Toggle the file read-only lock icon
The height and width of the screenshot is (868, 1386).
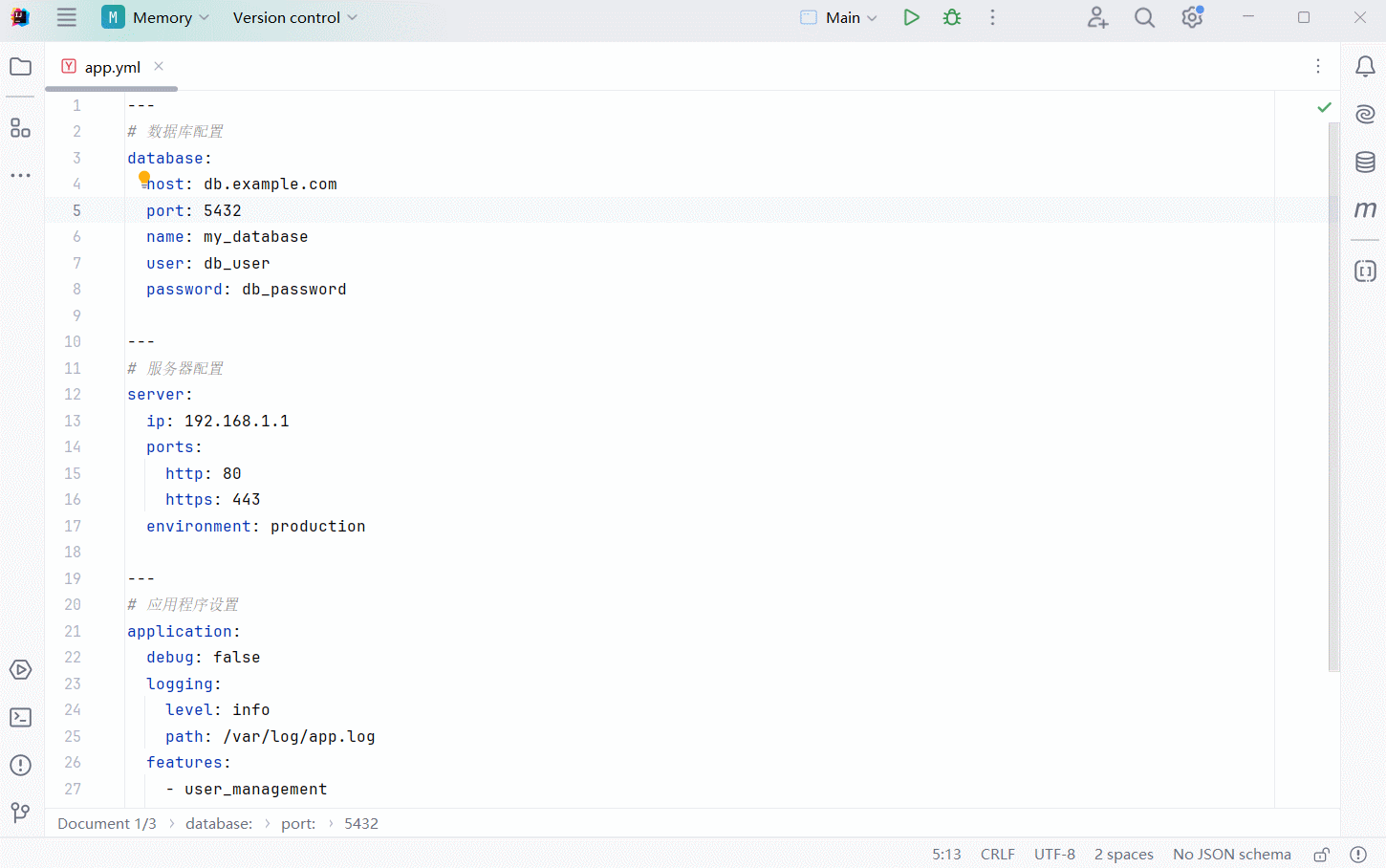1321,855
